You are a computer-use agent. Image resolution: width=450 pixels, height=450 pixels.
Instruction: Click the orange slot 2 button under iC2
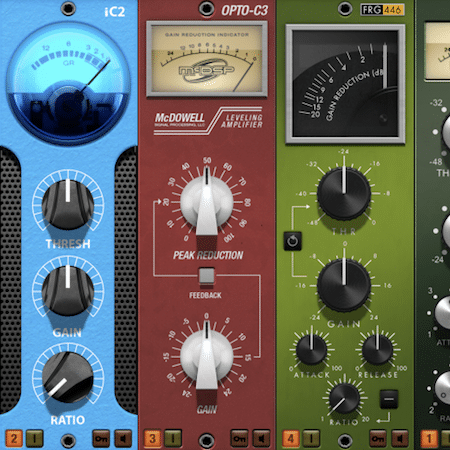click(14, 438)
